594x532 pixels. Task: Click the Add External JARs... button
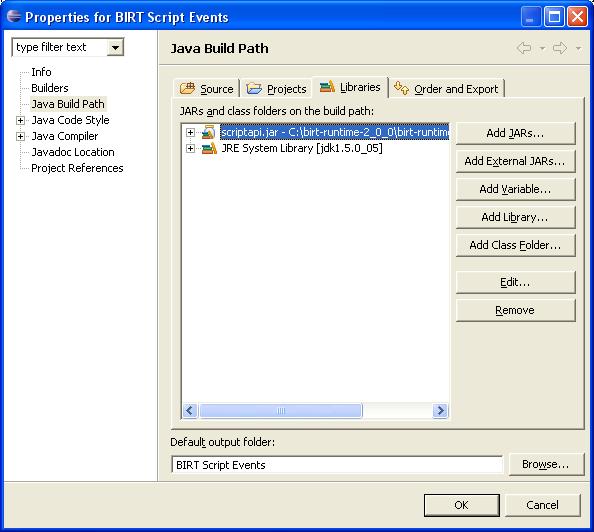tap(516, 161)
